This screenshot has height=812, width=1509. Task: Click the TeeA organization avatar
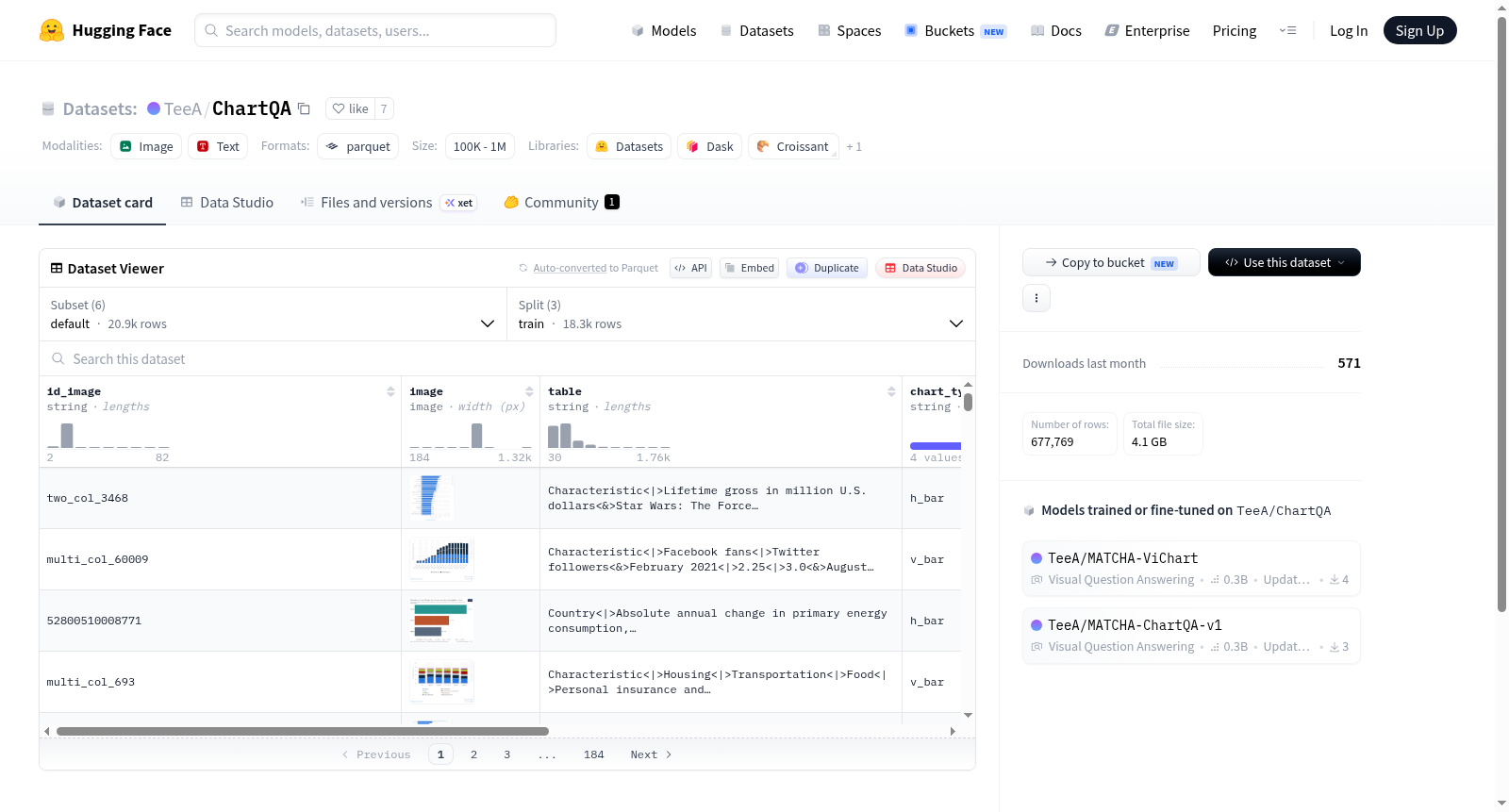click(x=154, y=108)
